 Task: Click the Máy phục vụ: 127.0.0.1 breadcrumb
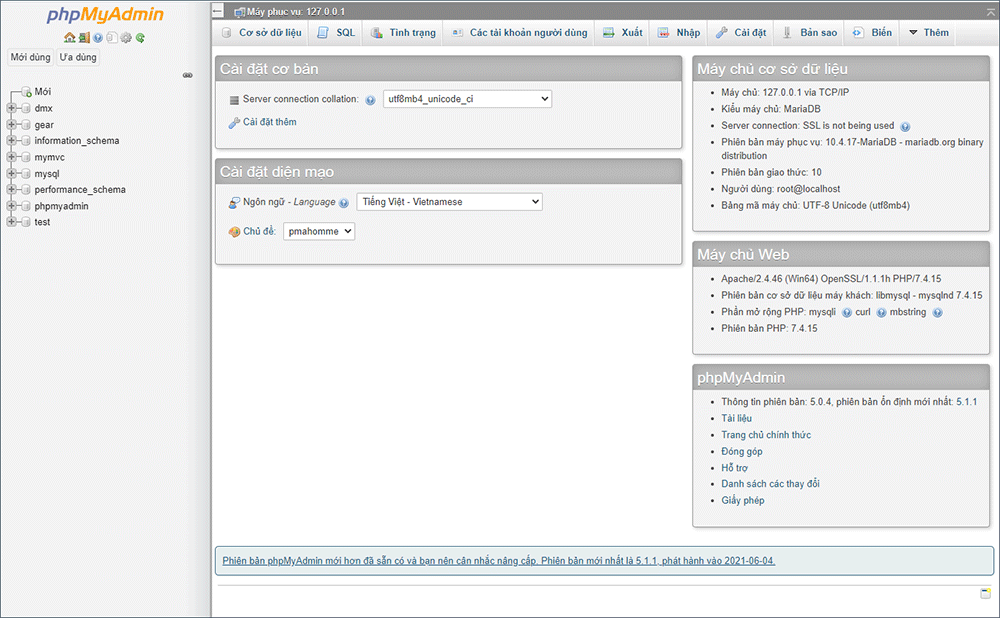pos(296,11)
